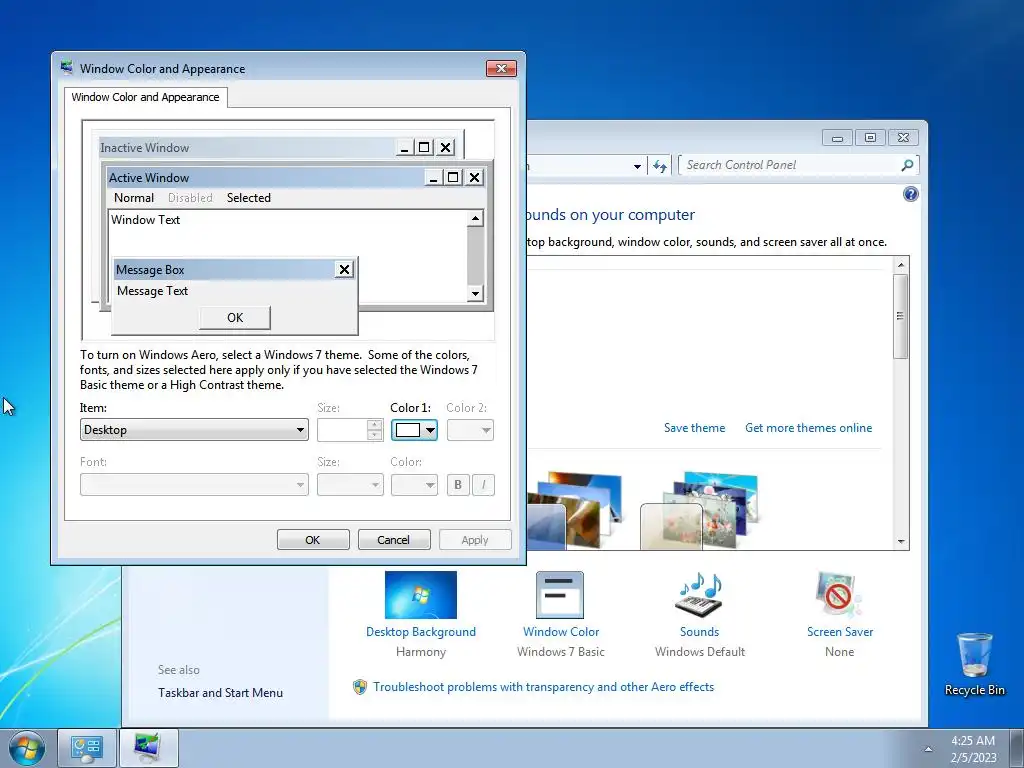Click the Color 1 swatch
The width and height of the screenshot is (1024, 768).
coord(408,430)
